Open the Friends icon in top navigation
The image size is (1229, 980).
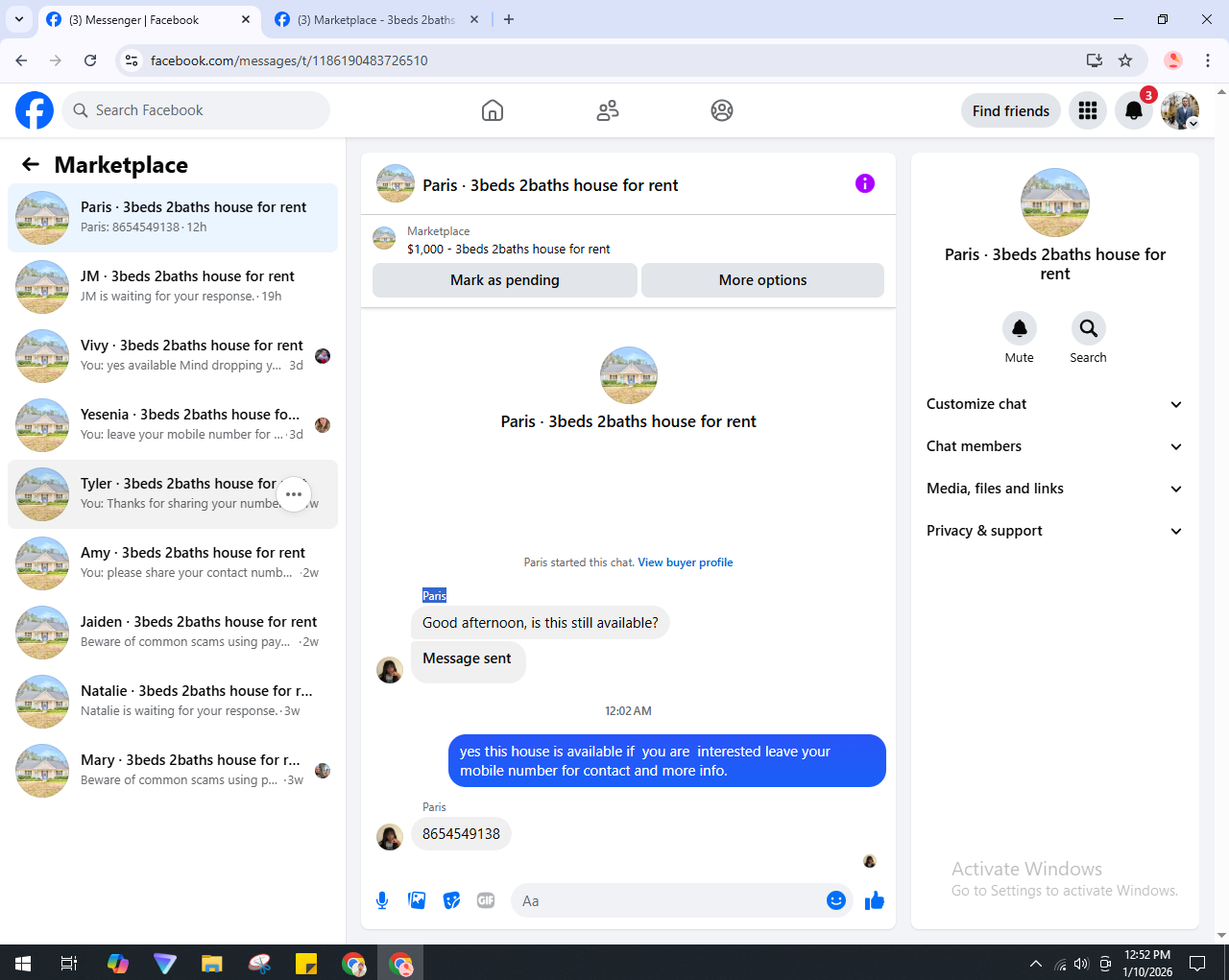[x=608, y=110]
